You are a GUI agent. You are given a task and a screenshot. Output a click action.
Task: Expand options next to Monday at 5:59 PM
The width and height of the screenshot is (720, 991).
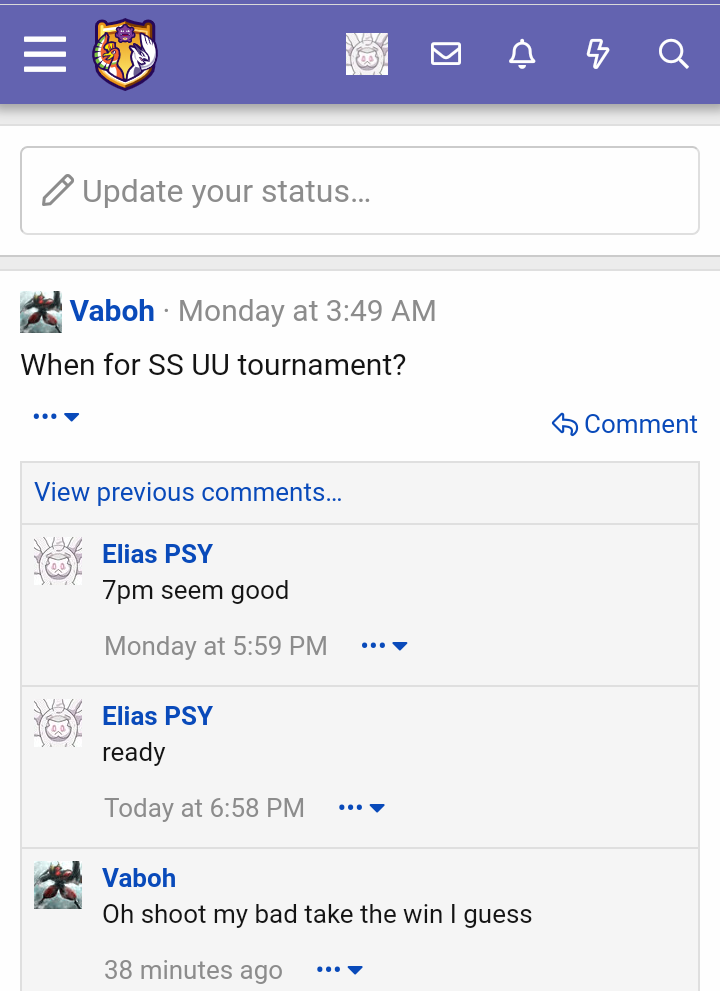coord(384,646)
